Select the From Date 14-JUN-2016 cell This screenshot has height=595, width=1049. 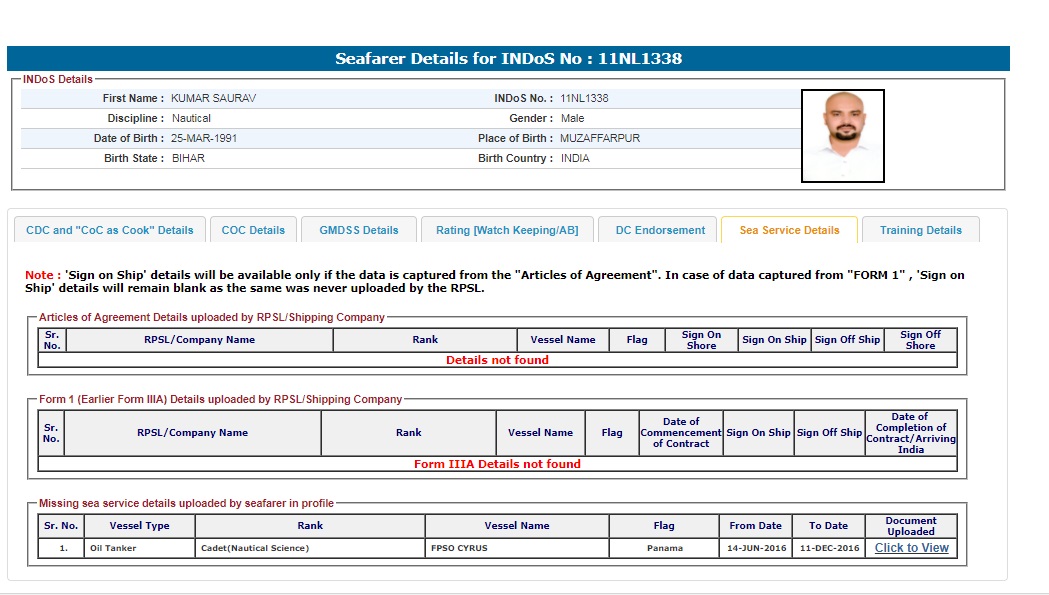click(755, 549)
